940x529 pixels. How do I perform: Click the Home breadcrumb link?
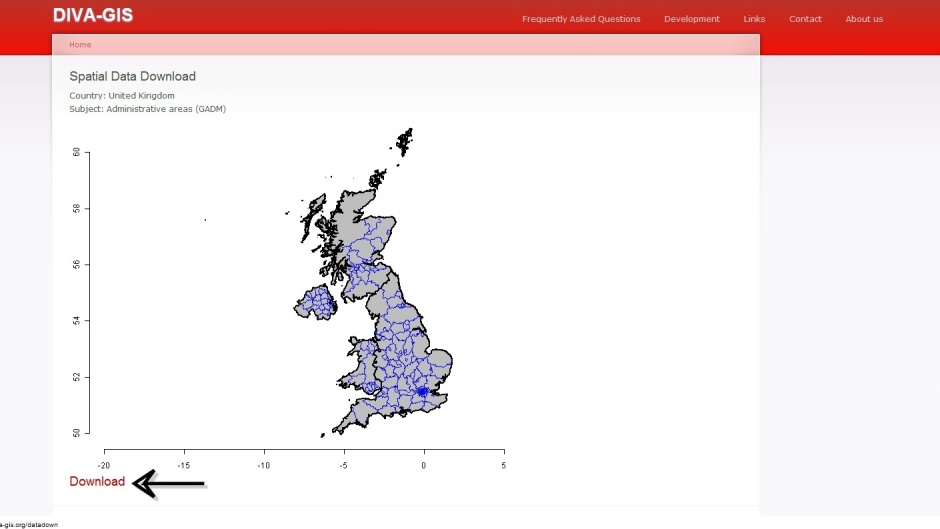[80, 44]
